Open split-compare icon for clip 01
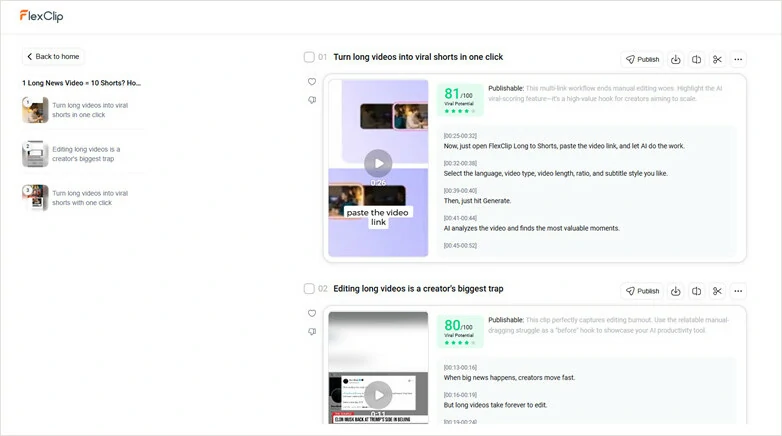This screenshot has width=782, height=436. coord(697,59)
